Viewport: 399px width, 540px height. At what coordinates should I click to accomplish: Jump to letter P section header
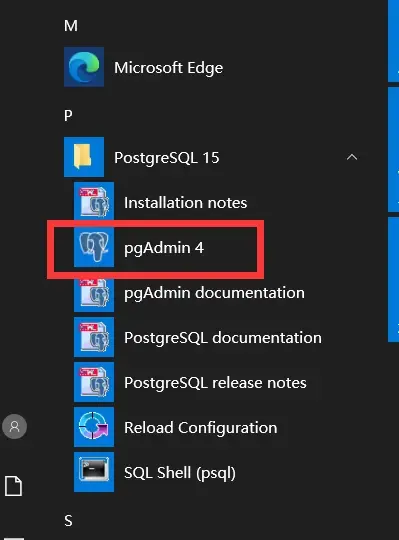point(68,115)
